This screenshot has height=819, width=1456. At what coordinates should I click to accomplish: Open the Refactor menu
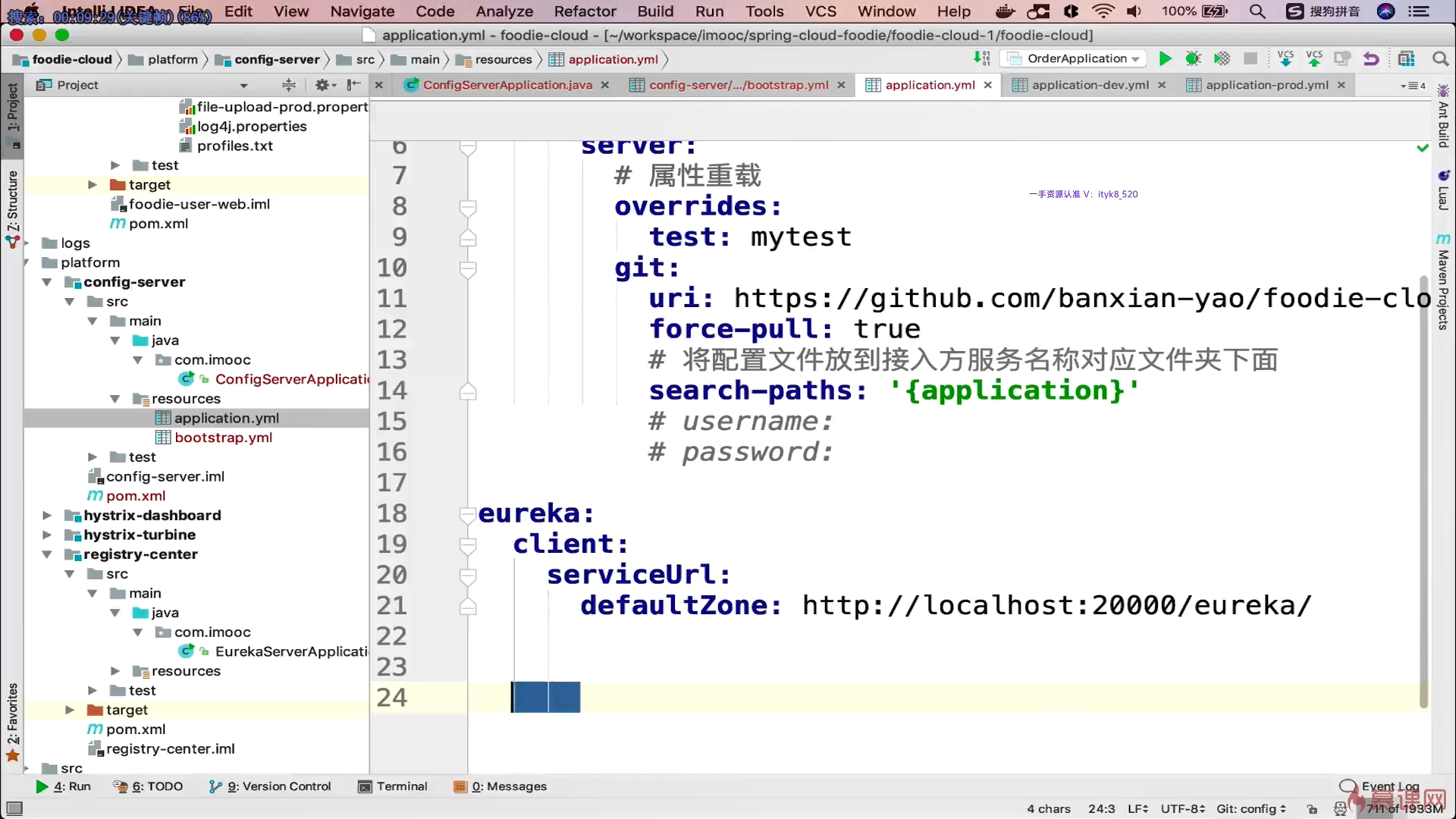click(x=585, y=11)
